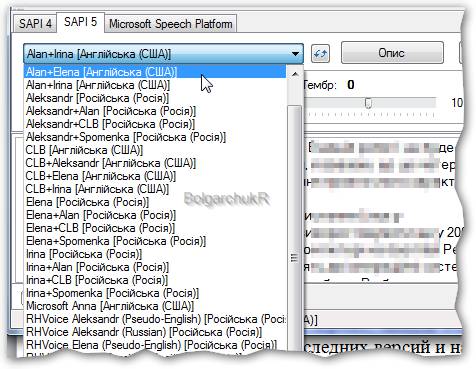
Task: Select Elena [Російська (Росія)] voice
Action: click(155, 202)
